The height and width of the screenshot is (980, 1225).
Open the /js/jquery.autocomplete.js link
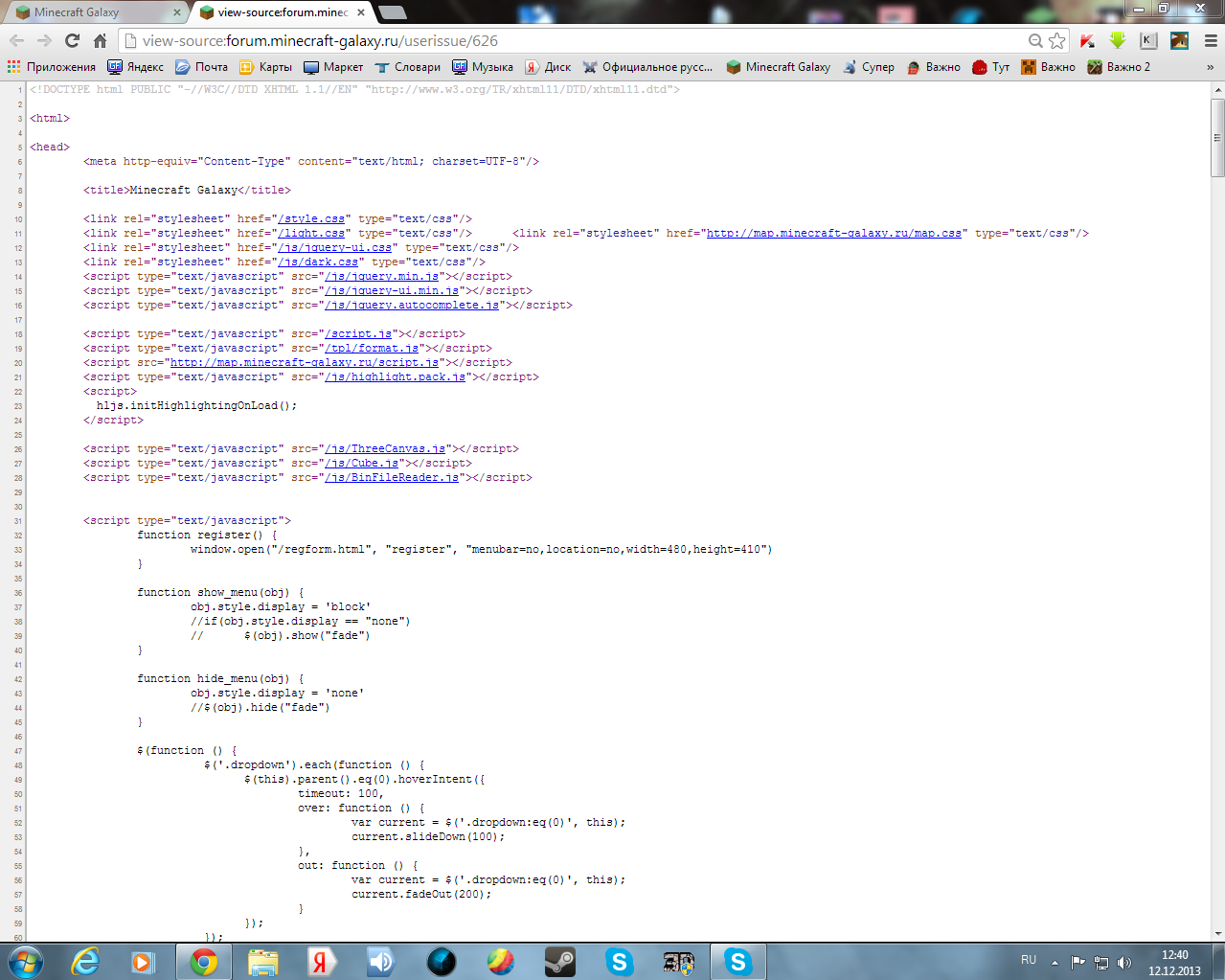[x=412, y=306]
